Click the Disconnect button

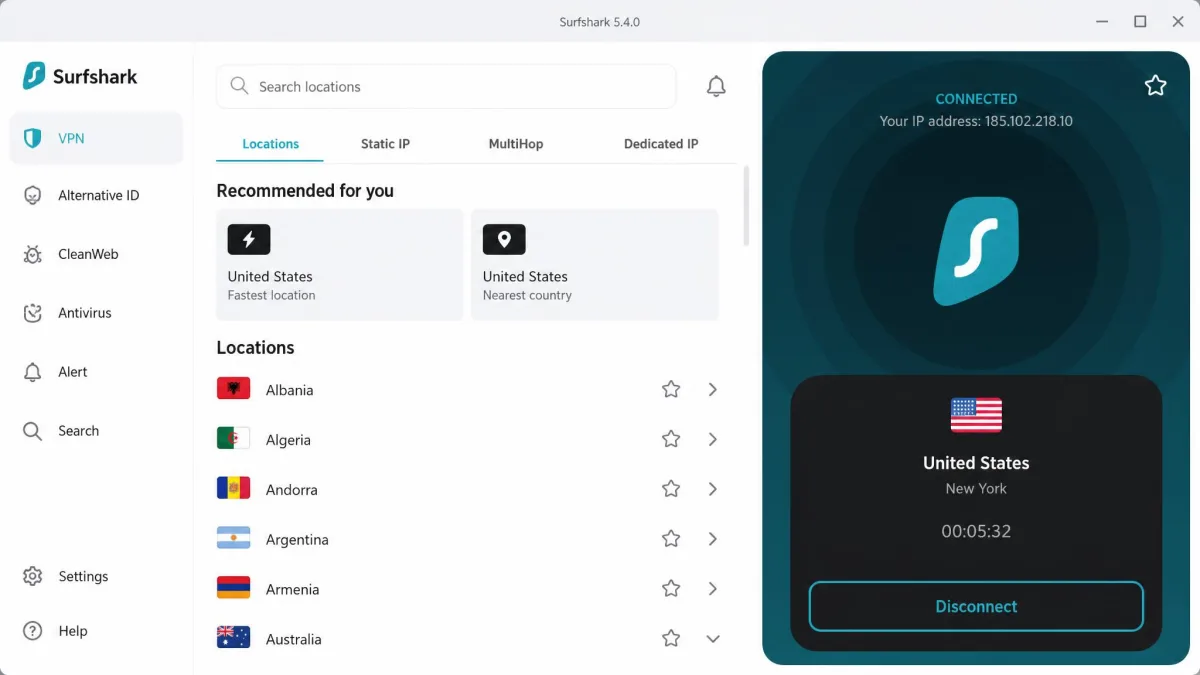(x=976, y=606)
